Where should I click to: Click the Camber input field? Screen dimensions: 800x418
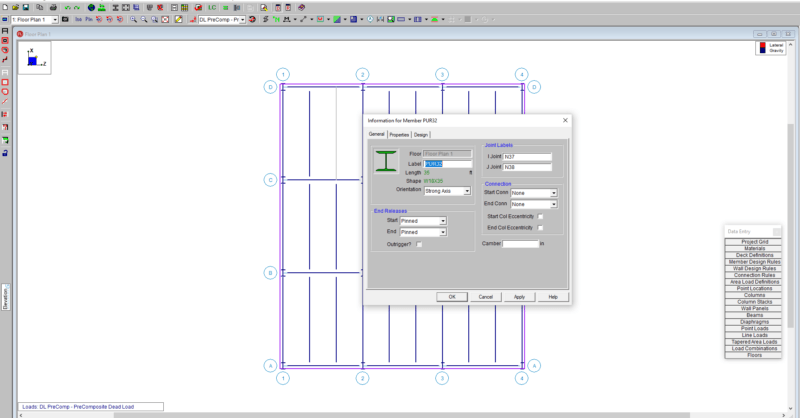tap(520, 243)
